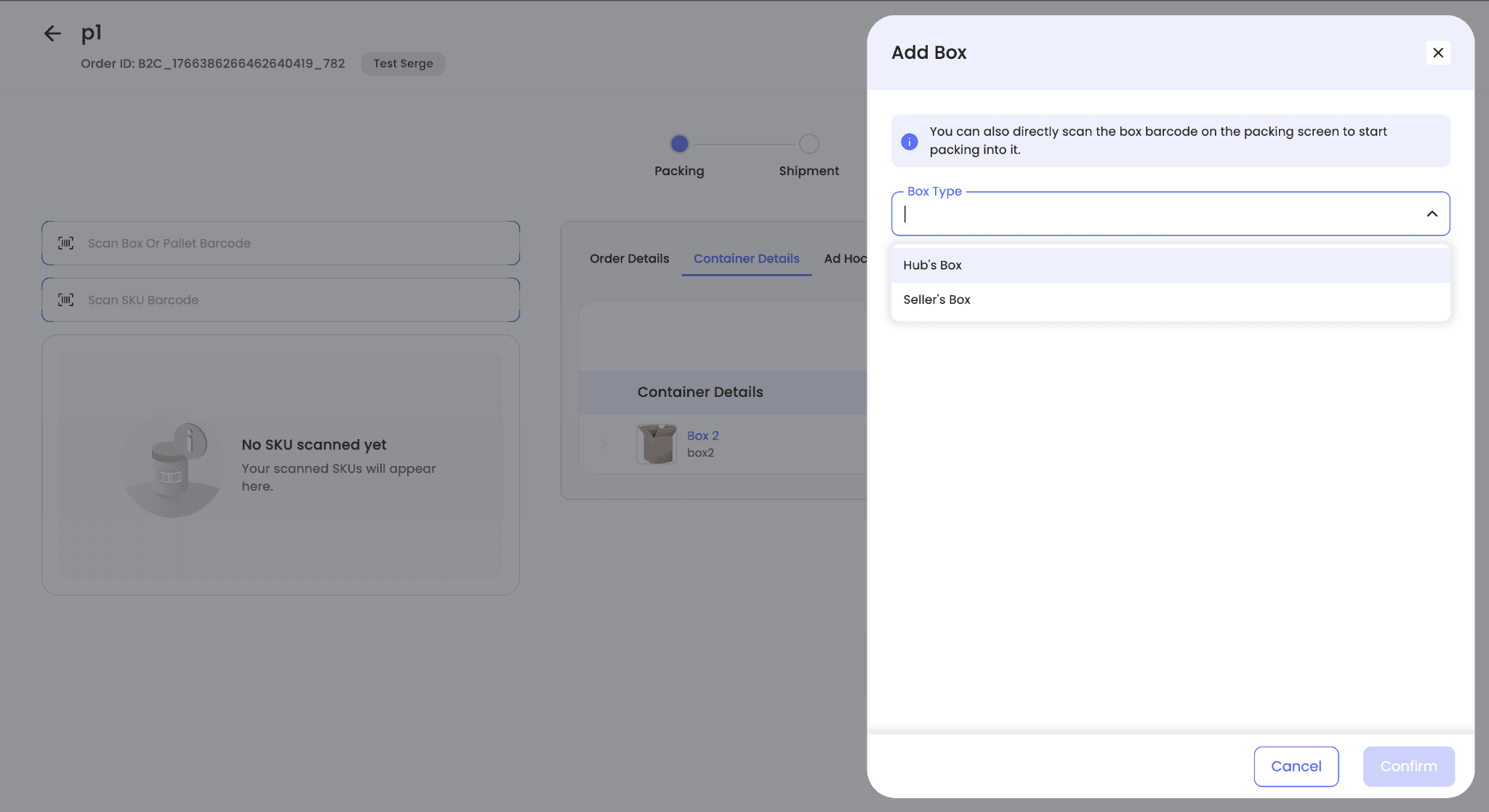Click the Packing step circle
Viewport: 1489px width, 812px height.
[x=679, y=144]
